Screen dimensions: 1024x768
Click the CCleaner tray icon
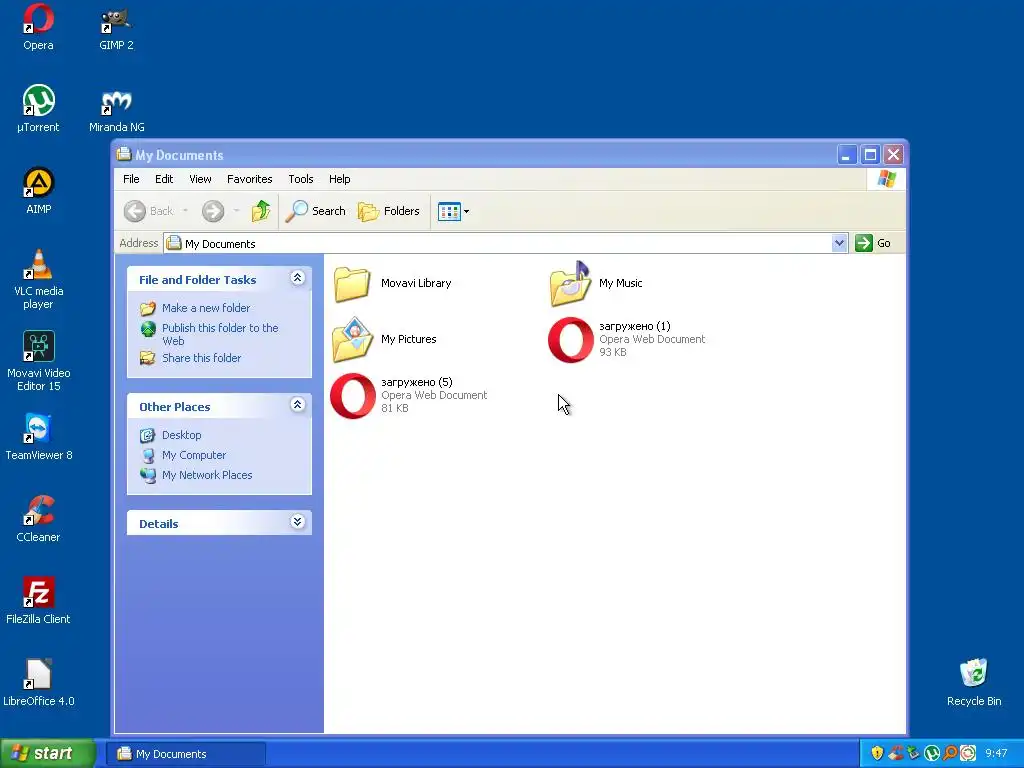pyautogui.click(x=895, y=753)
